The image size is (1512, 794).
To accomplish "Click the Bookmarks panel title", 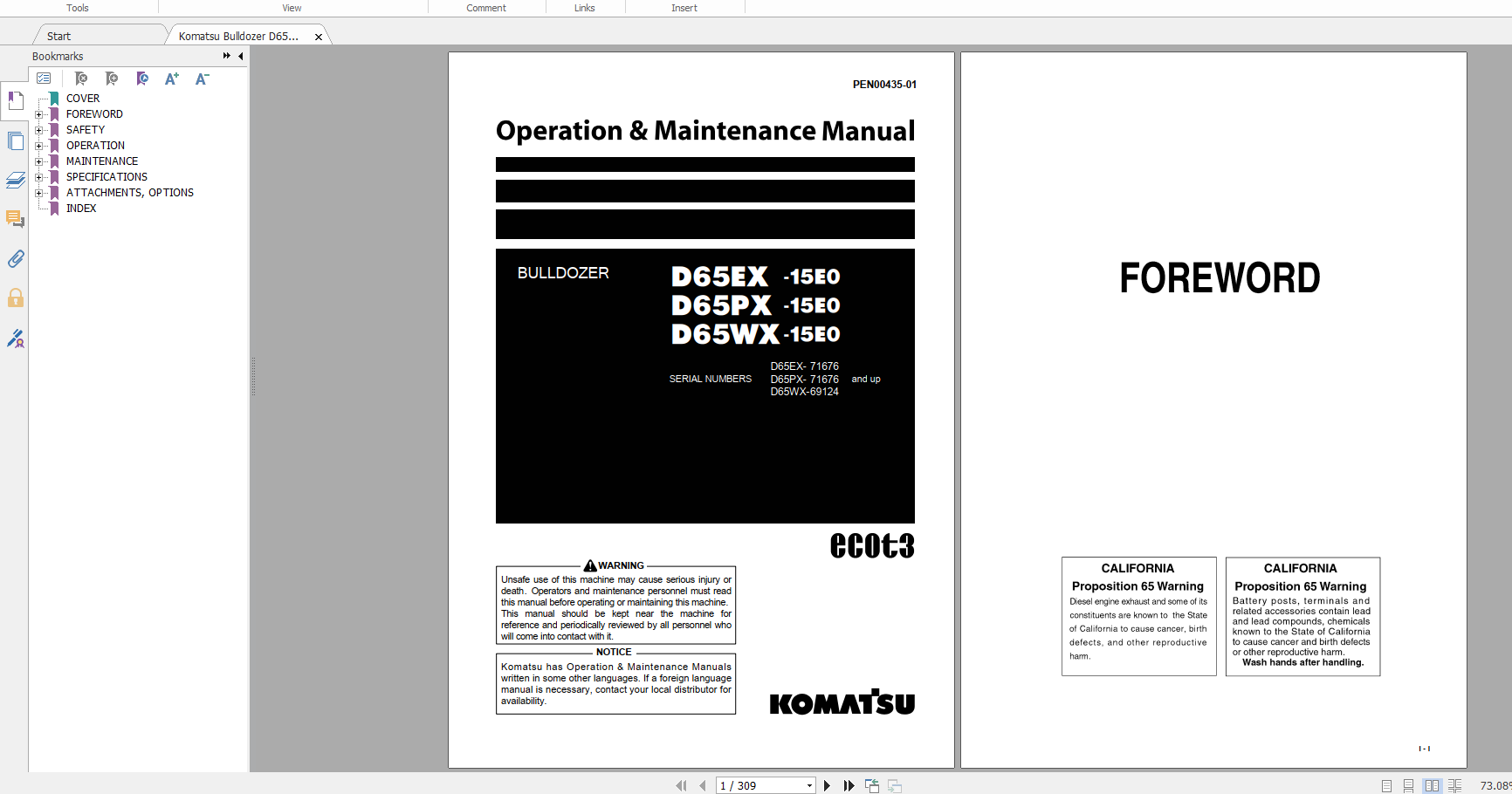I will pos(58,56).
